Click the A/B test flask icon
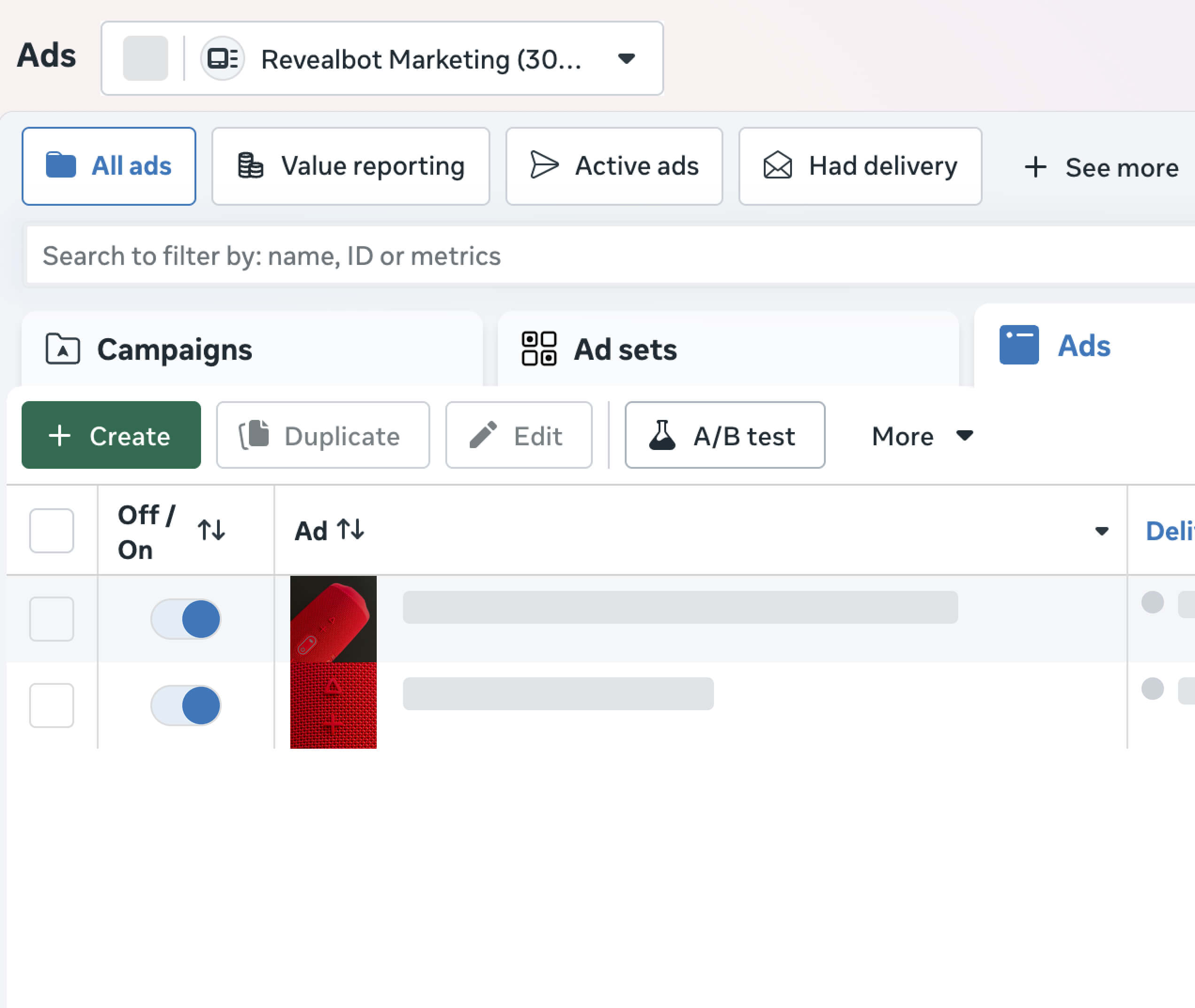Screen dimensions: 1195x1008 point(662,435)
